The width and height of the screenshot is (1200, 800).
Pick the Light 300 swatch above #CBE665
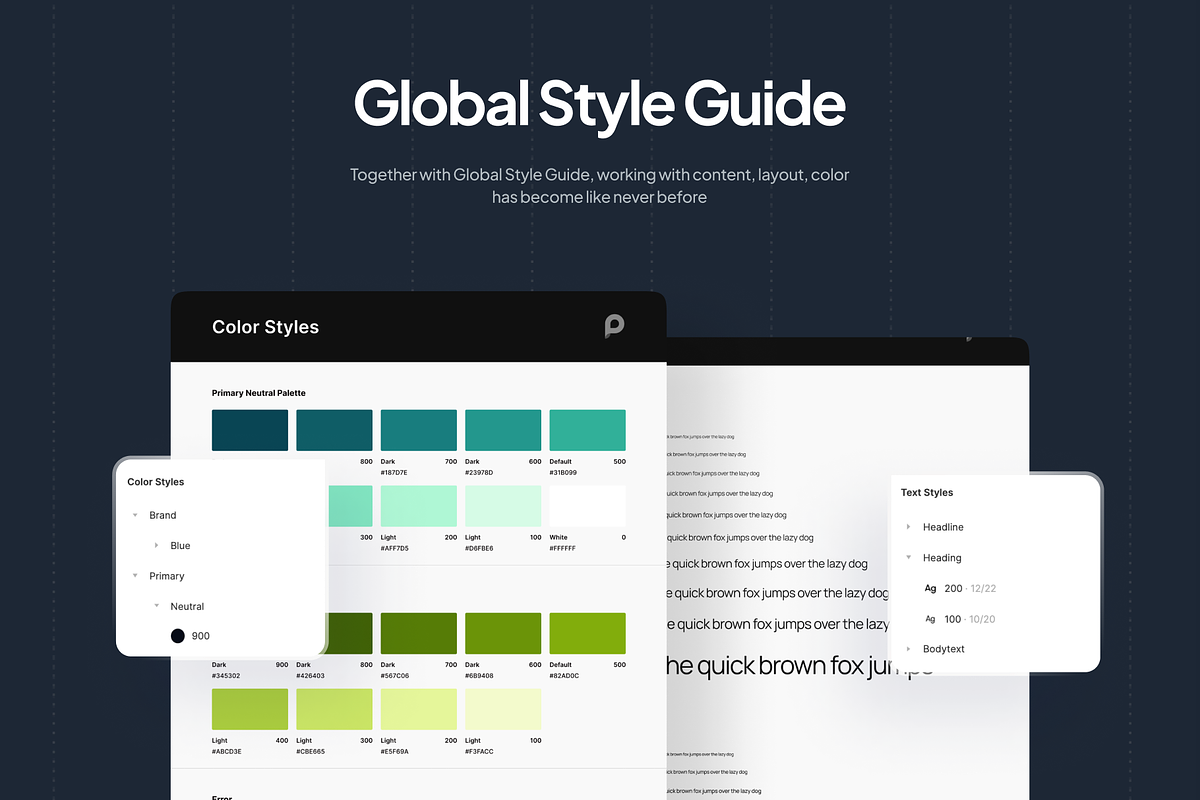click(x=334, y=709)
